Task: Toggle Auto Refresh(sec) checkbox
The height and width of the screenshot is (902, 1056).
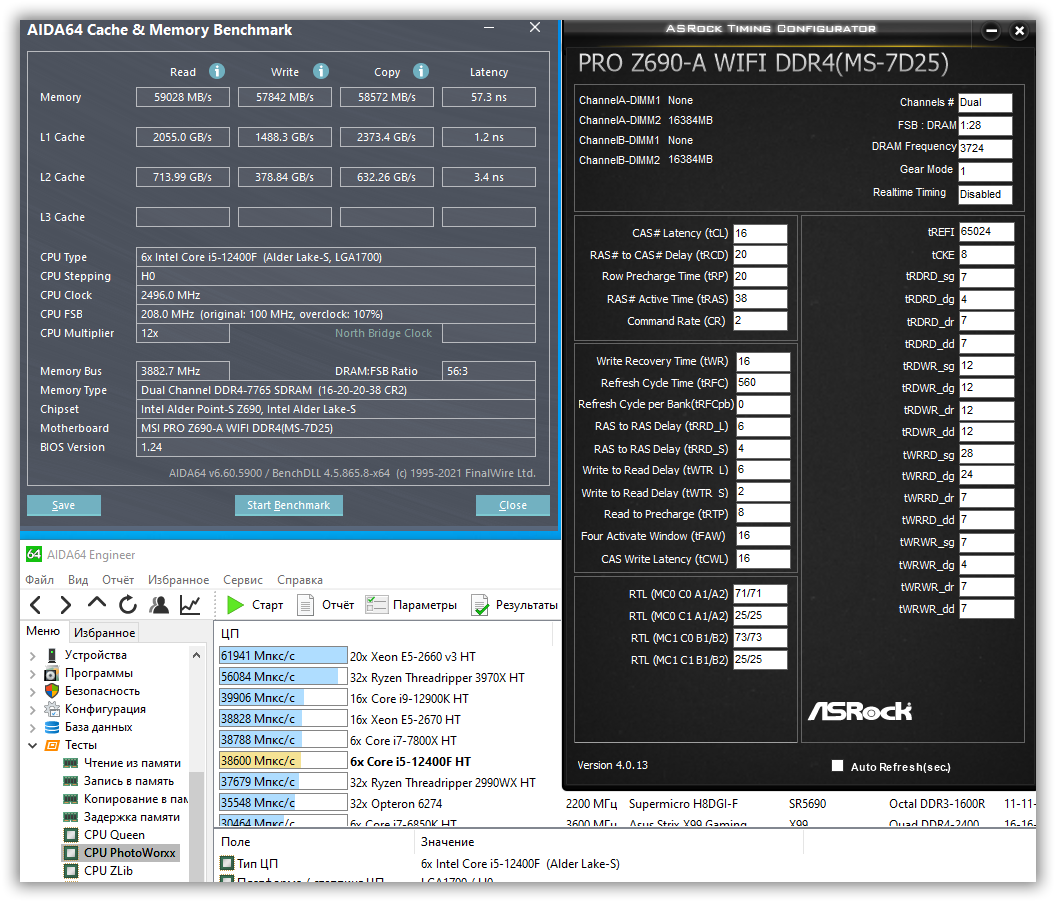Action: (837, 766)
